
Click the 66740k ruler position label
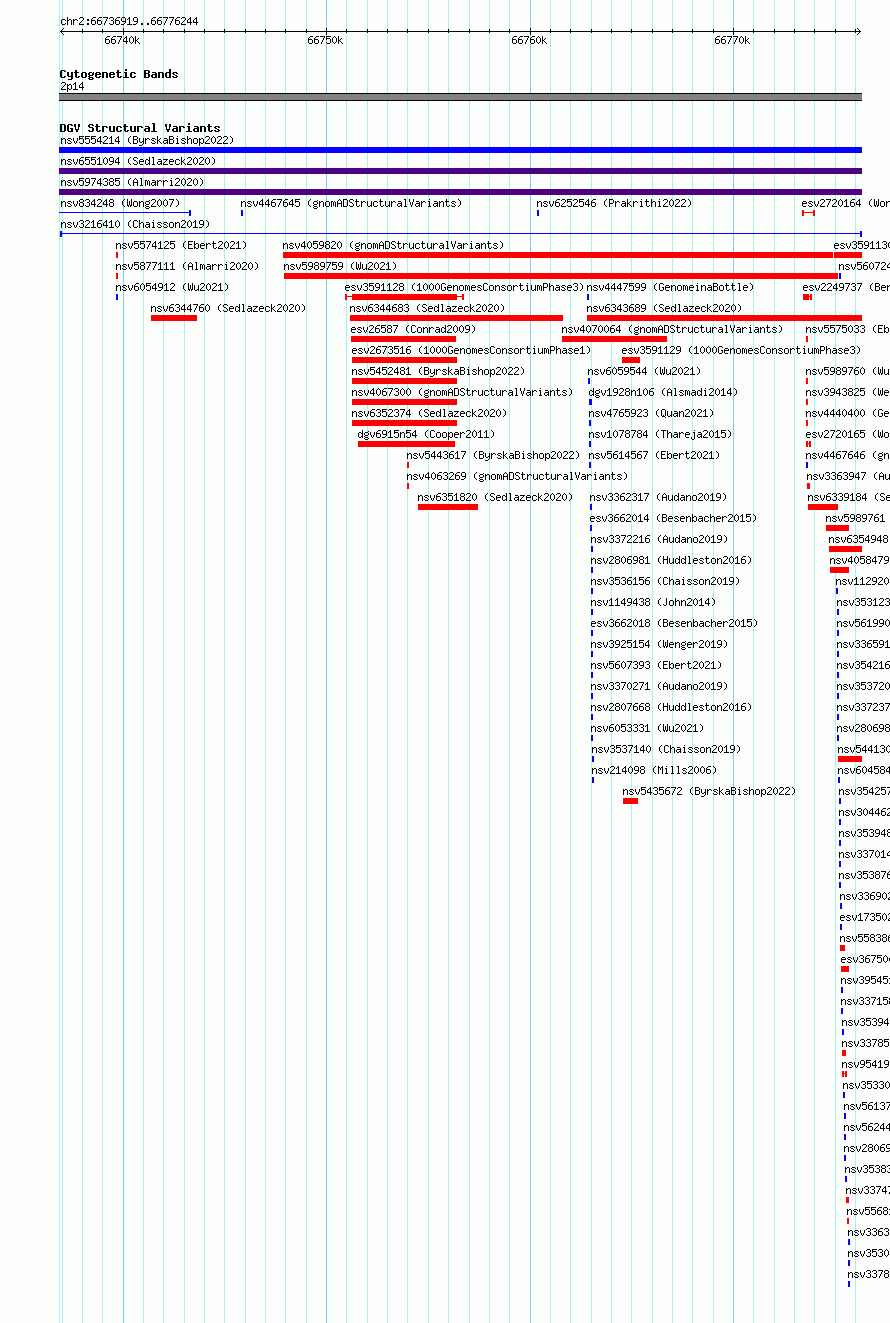122,40
